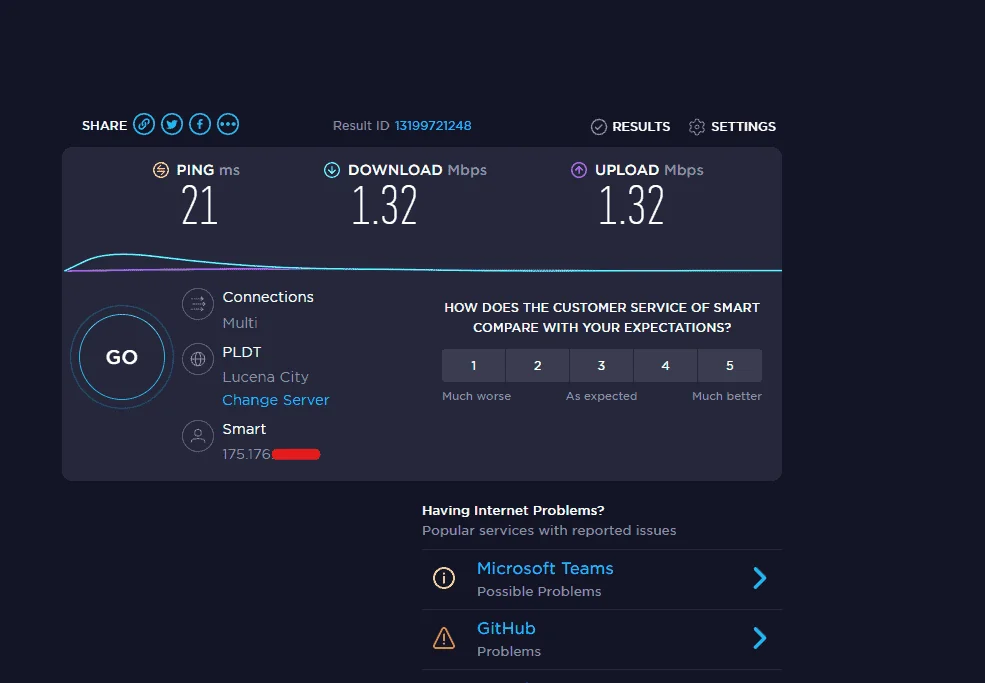This screenshot has width=985, height=683.
Task: Click the upload speed 1.32 value
Action: tap(631, 205)
